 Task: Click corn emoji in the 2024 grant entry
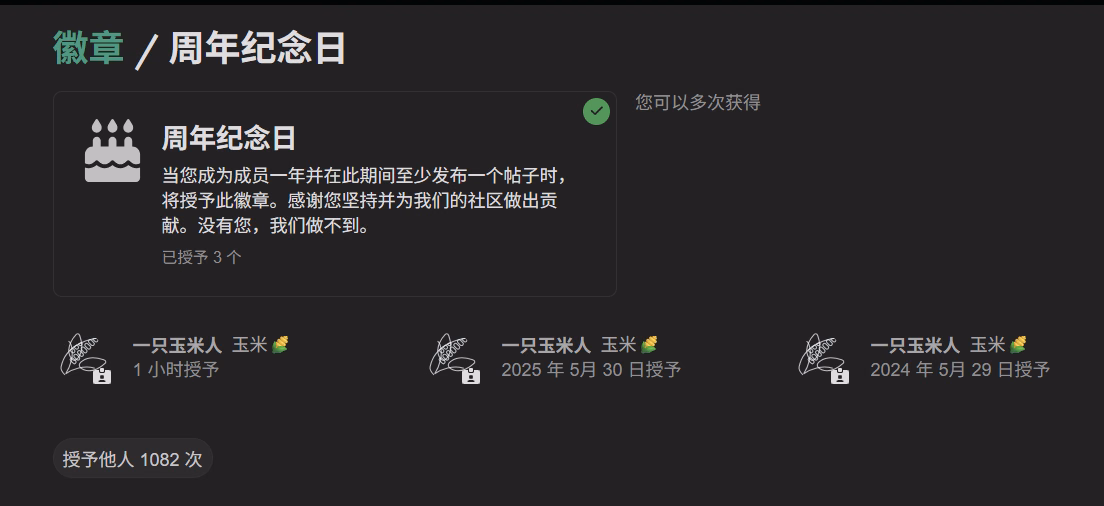pos(1018,344)
